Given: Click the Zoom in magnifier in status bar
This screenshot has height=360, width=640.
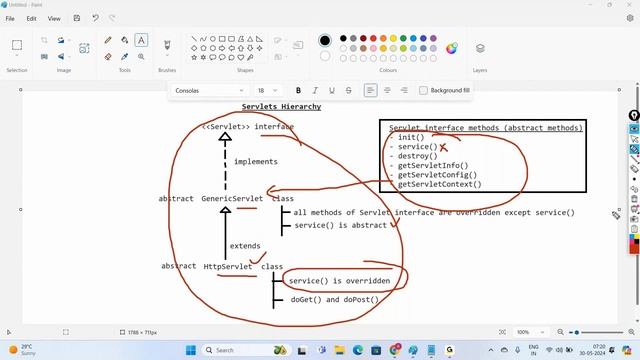Looking at the screenshot, I should pos(631,332).
